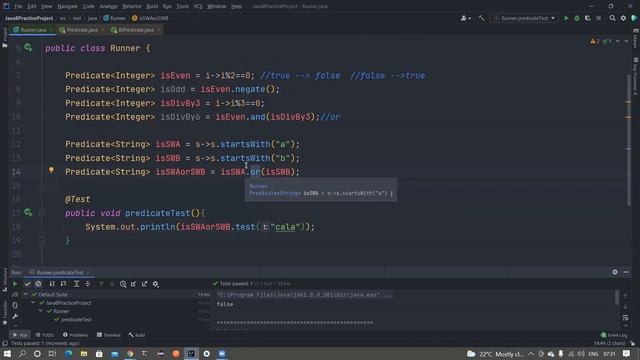
Task: Run the Runner.predicateTest configuration
Action: click(566, 18)
